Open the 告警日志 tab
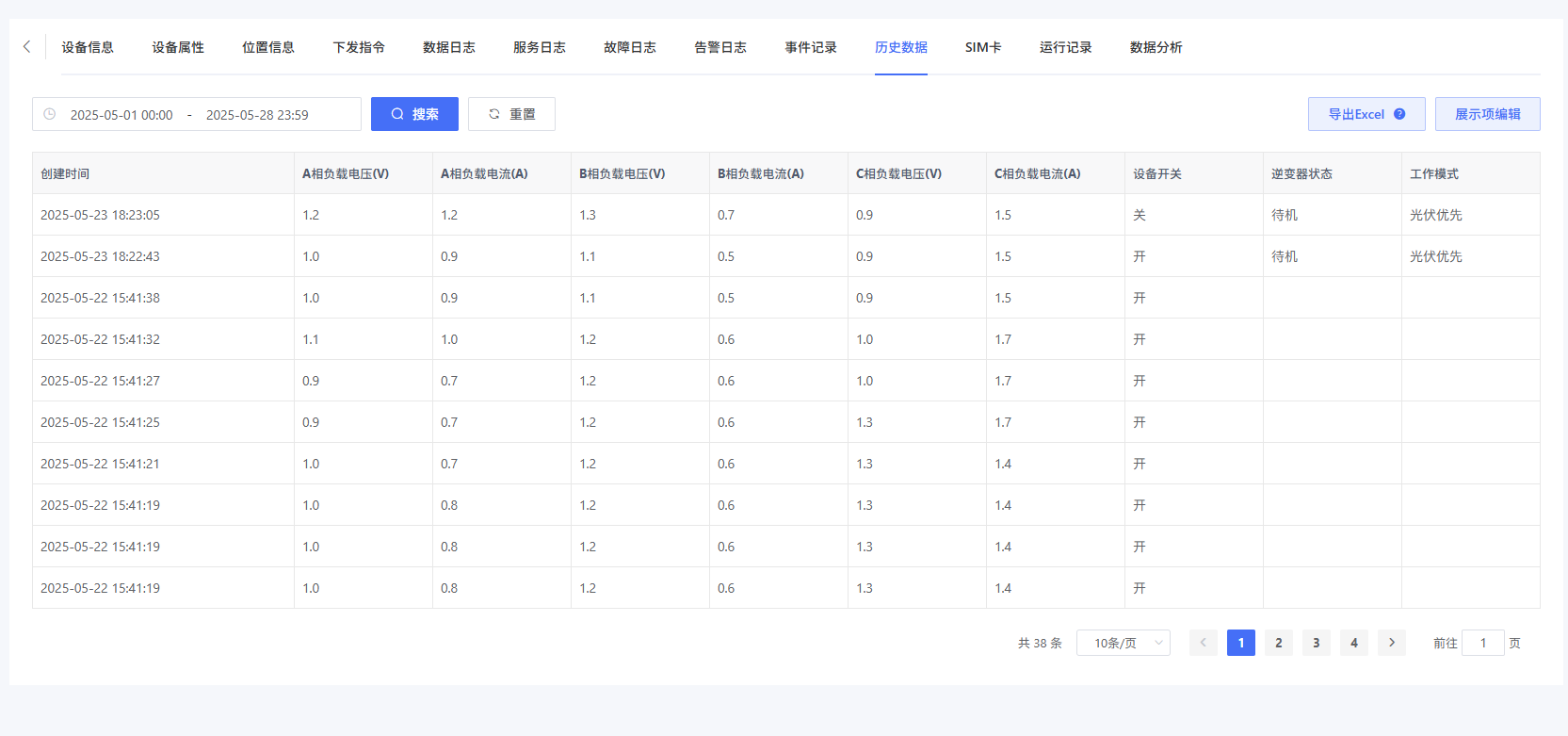Image resolution: width=1568 pixels, height=736 pixels. point(719,47)
